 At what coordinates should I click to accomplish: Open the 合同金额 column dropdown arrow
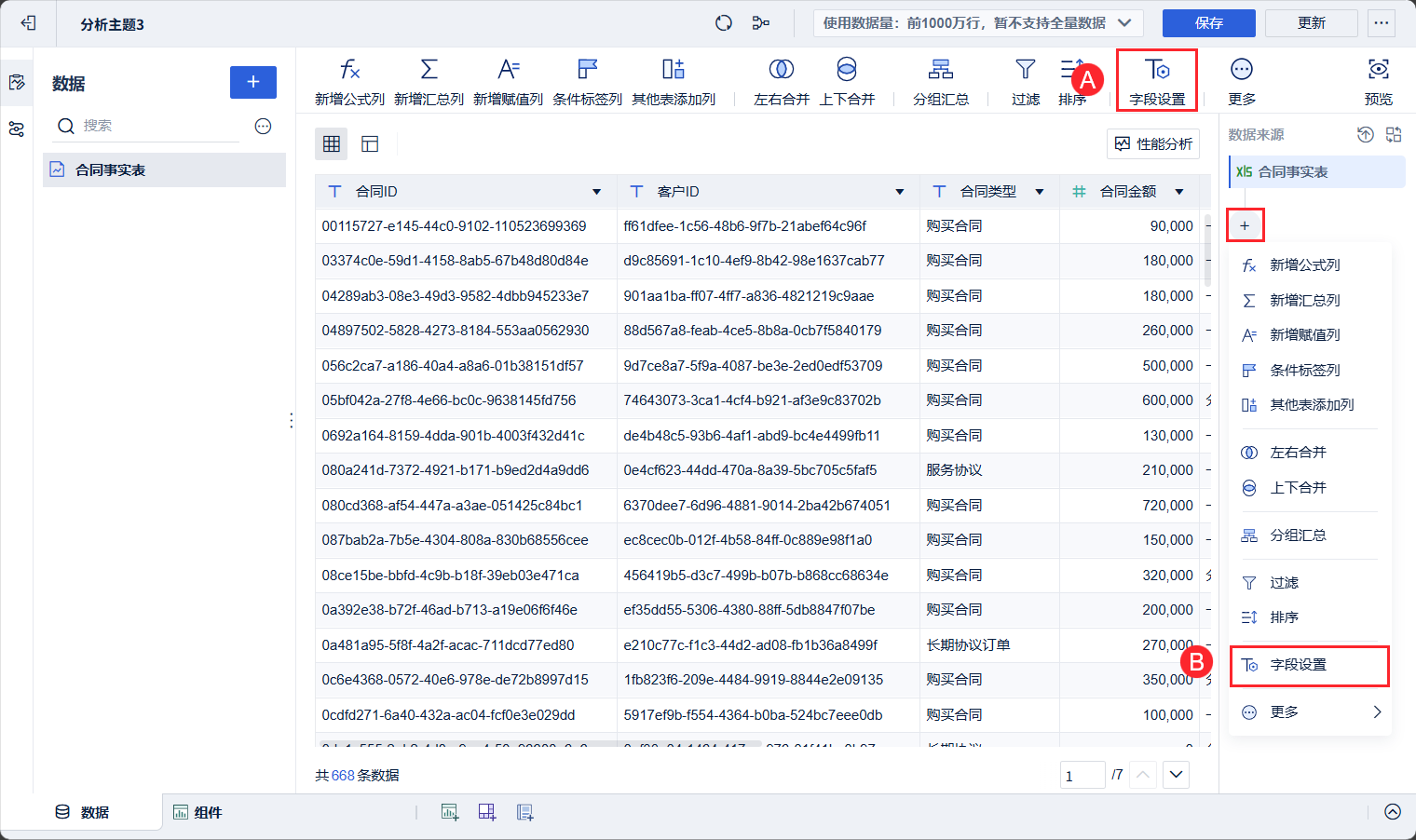tap(1179, 192)
